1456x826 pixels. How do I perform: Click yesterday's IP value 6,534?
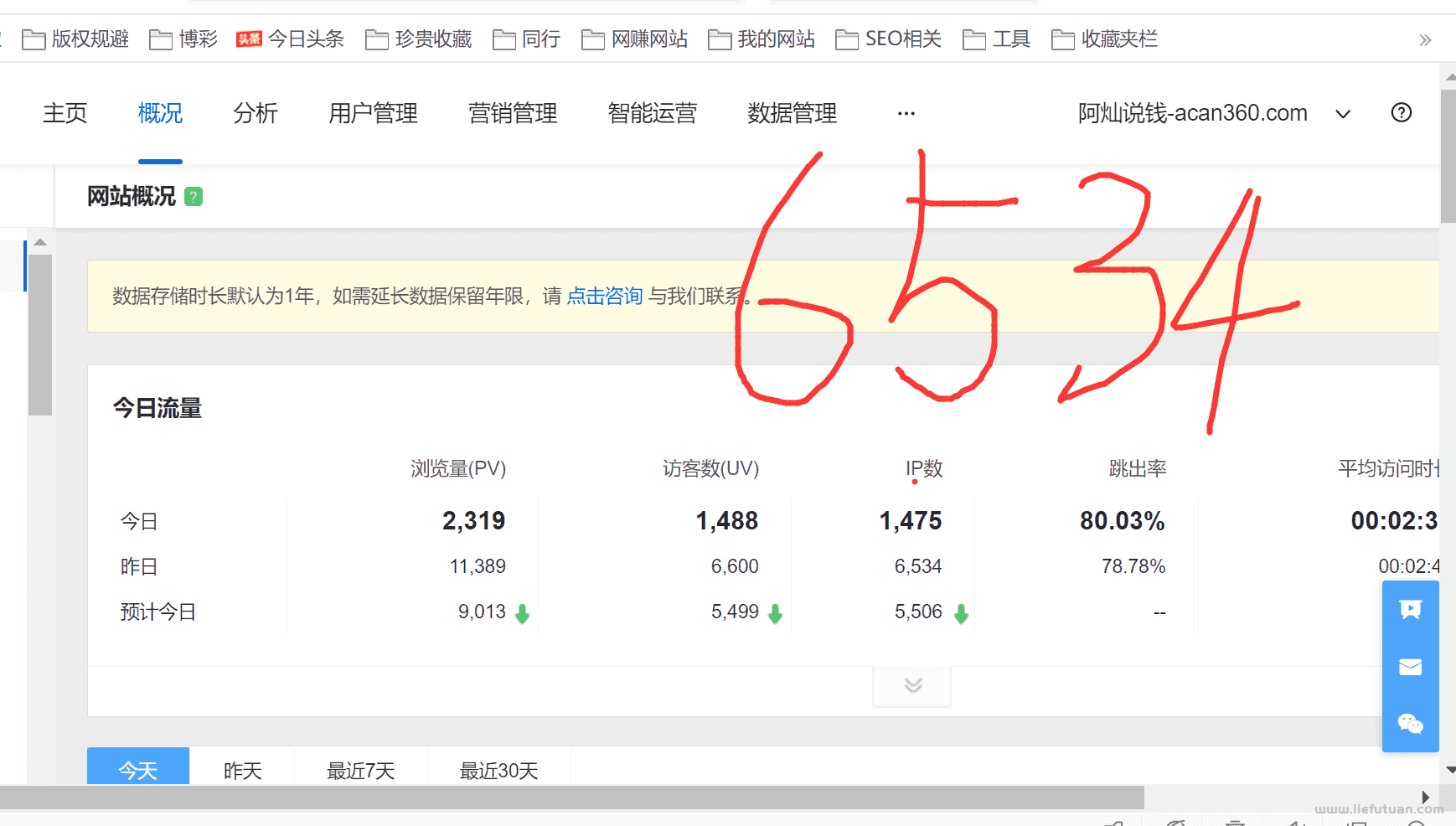pyautogui.click(x=918, y=566)
